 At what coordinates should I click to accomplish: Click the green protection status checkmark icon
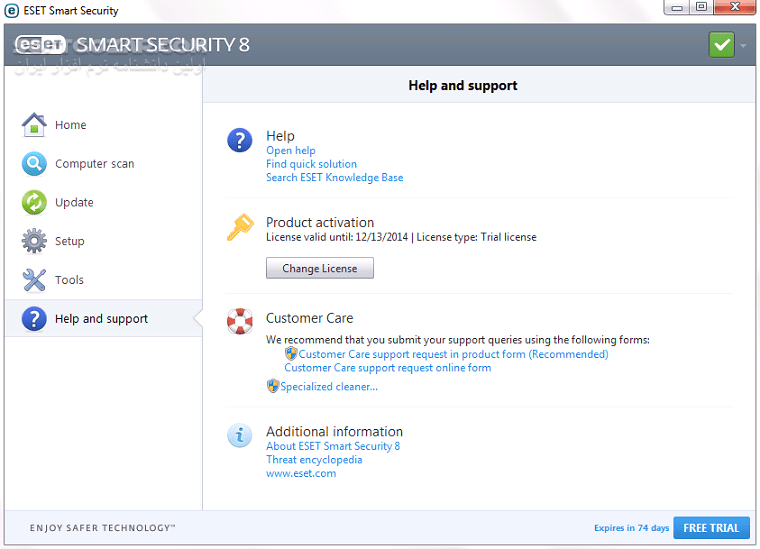click(721, 45)
